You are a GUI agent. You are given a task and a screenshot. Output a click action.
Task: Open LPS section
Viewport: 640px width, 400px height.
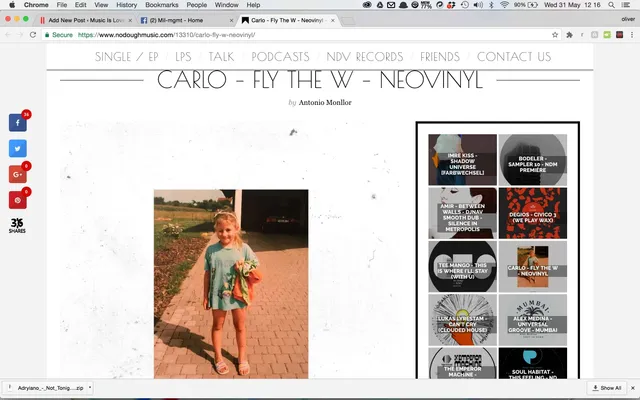point(183,57)
